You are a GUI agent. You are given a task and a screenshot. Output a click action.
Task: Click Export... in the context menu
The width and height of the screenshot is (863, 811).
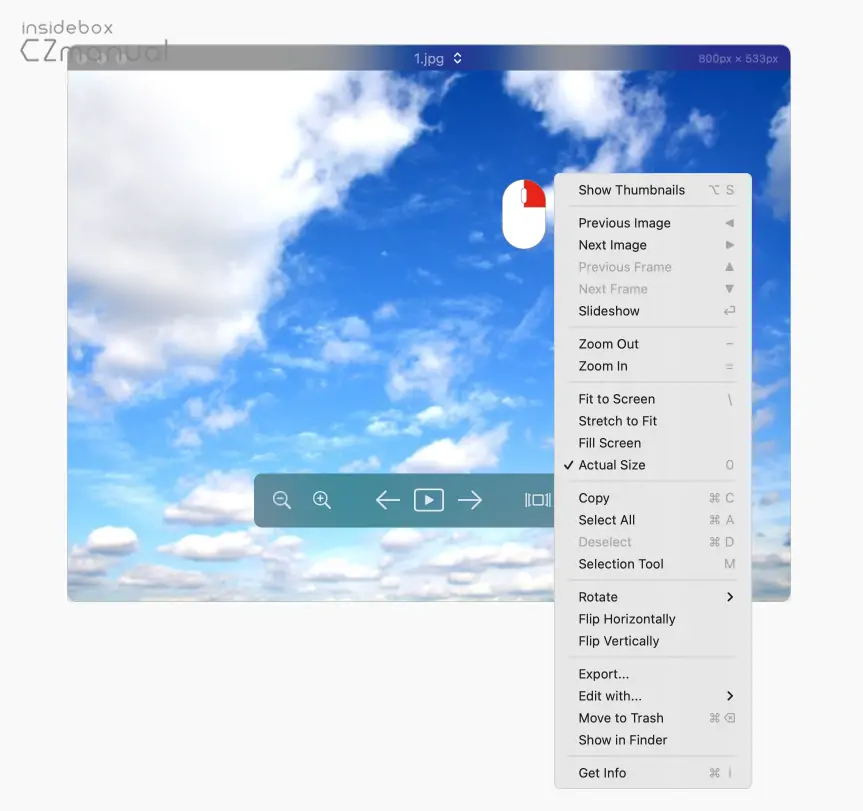point(604,674)
